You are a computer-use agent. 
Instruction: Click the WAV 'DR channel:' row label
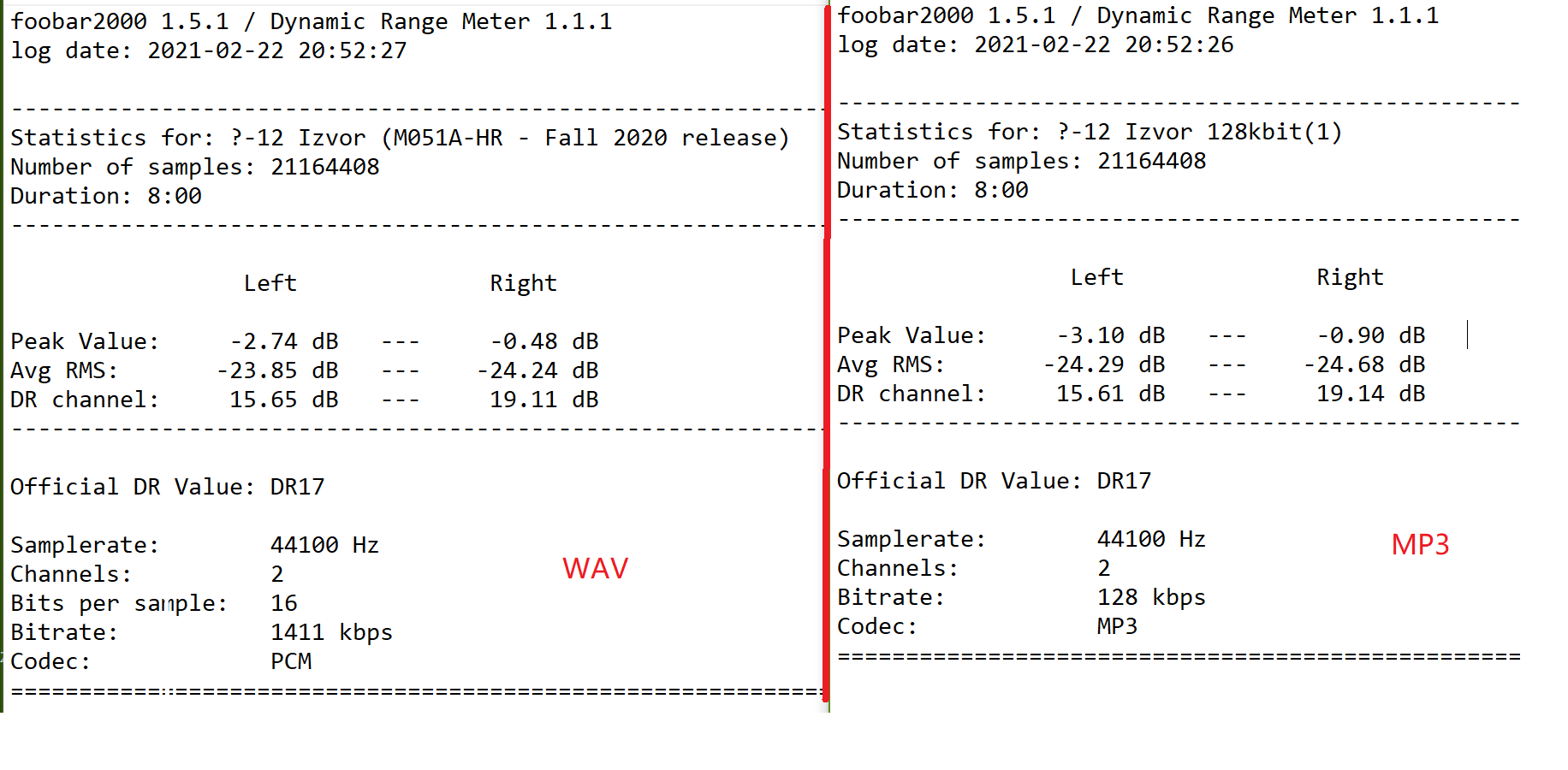[86, 400]
